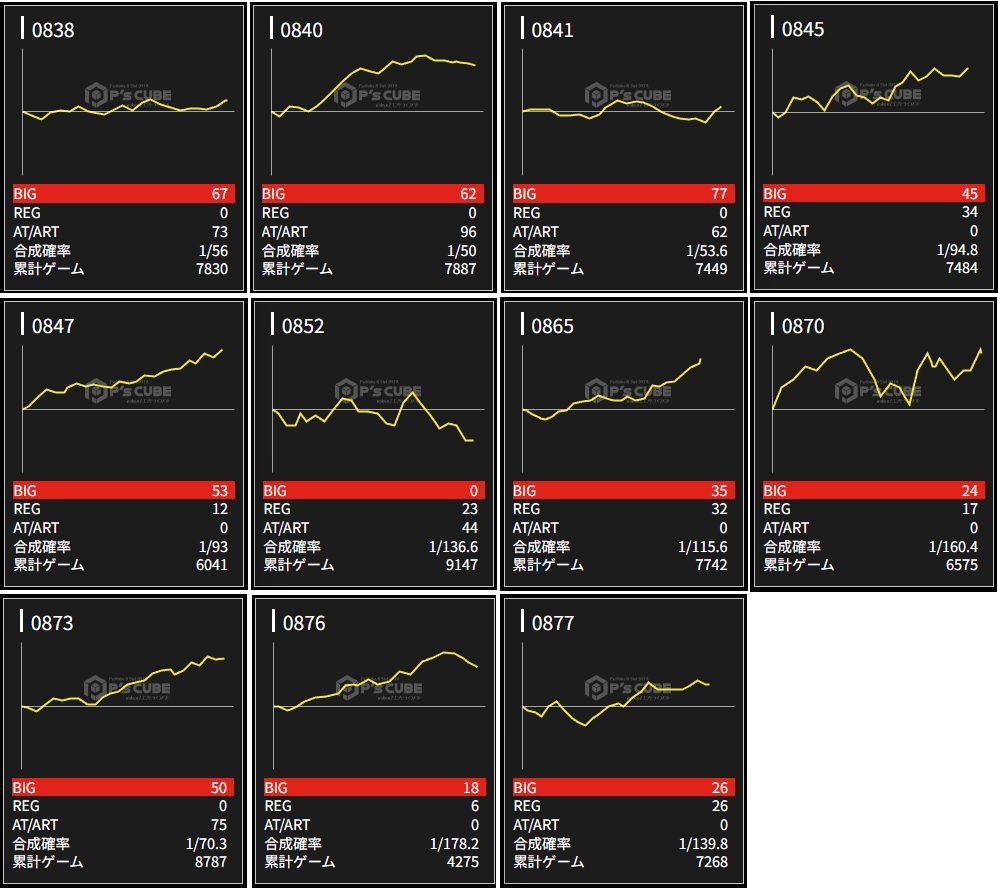
Task: Click the P's CUBE logo on machine 0838
Action: click(128, 96)
